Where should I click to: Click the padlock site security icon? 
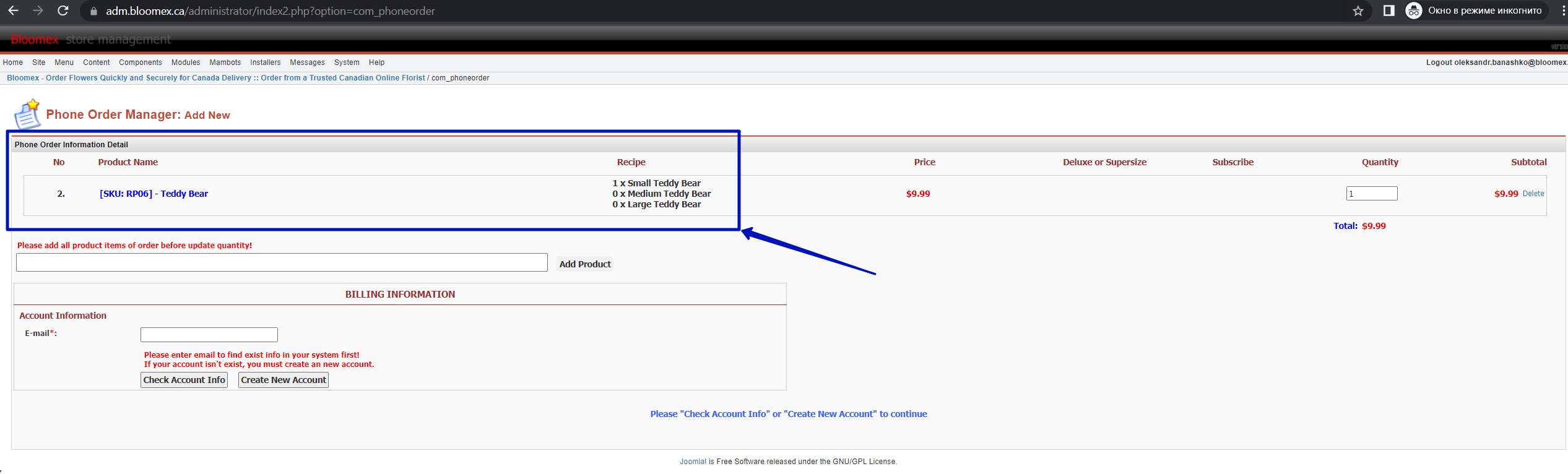pyautogui.click(x=93, y=11)
